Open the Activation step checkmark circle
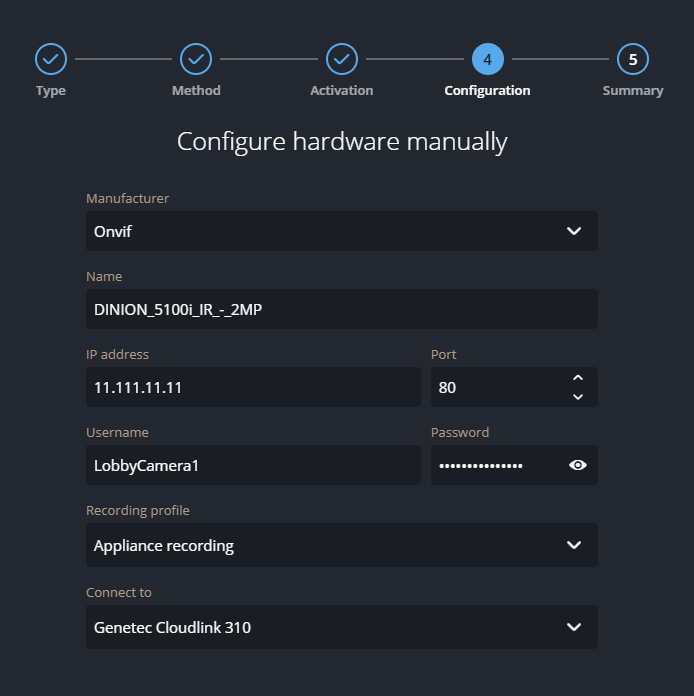 coord(341,59)
